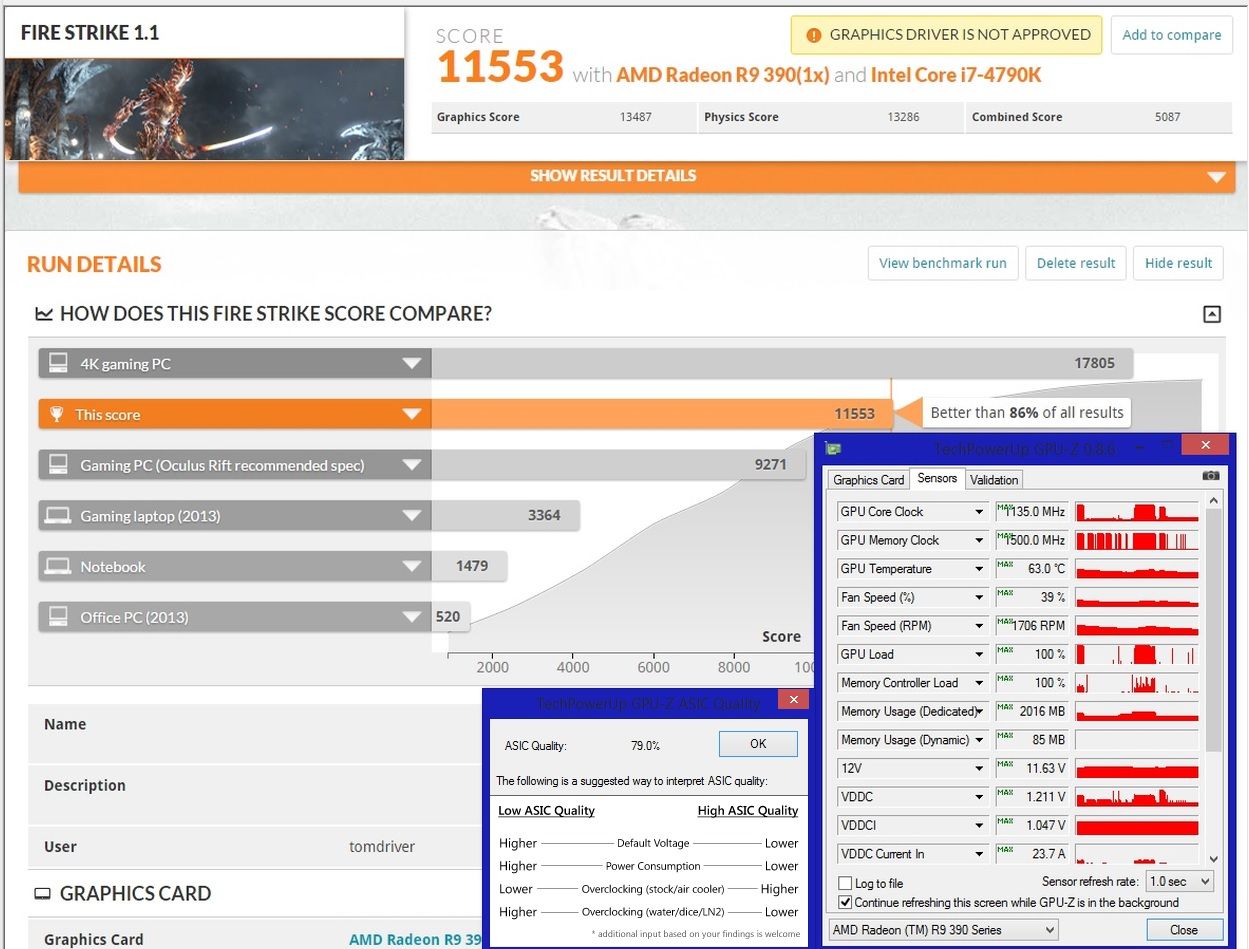Click the GPU-Z Close button
The image size is (1249, 949).
[1184, 930]
